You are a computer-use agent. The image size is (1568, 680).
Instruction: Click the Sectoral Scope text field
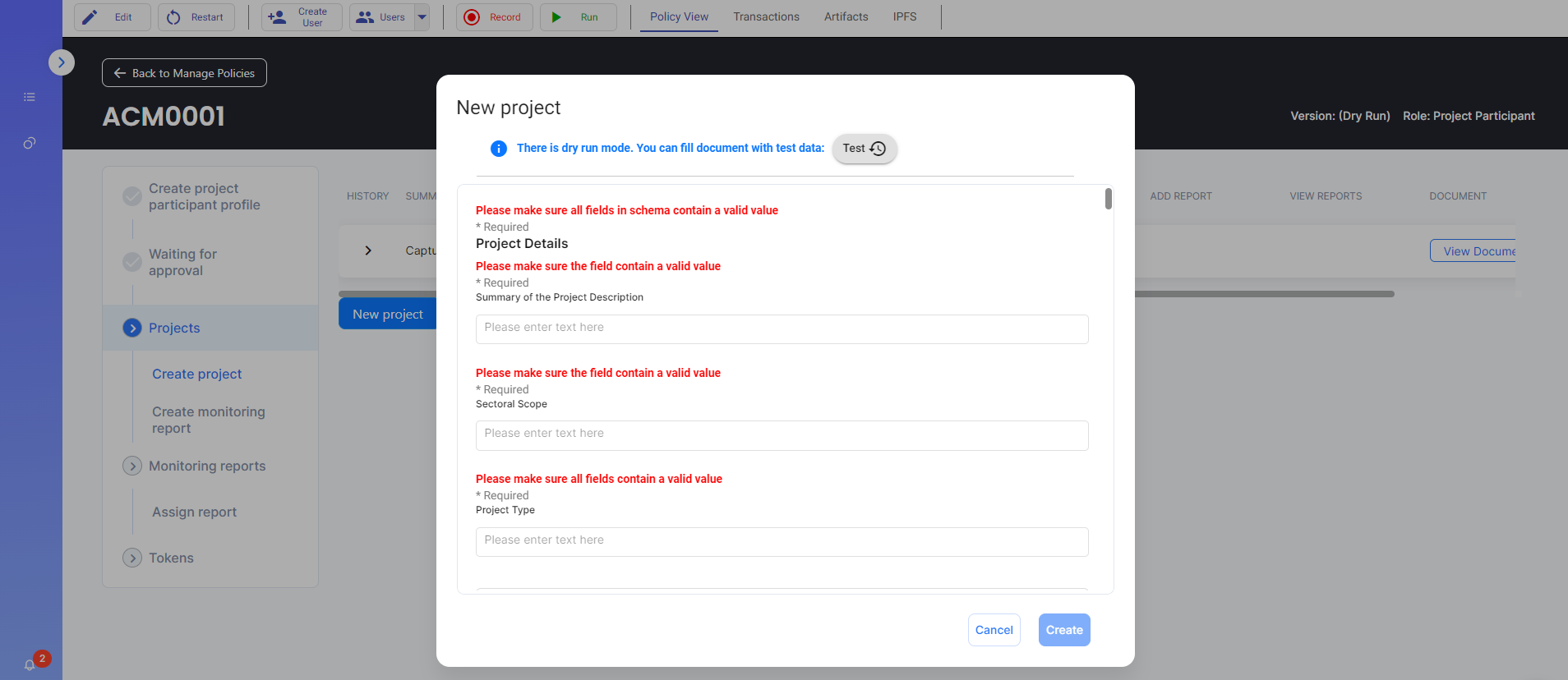click(782, 434)
